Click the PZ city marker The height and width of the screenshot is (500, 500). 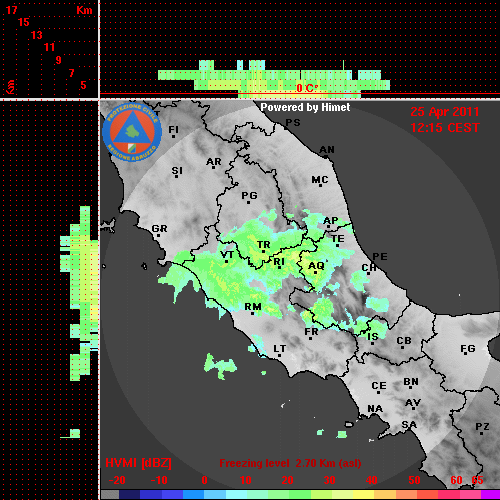482,434
